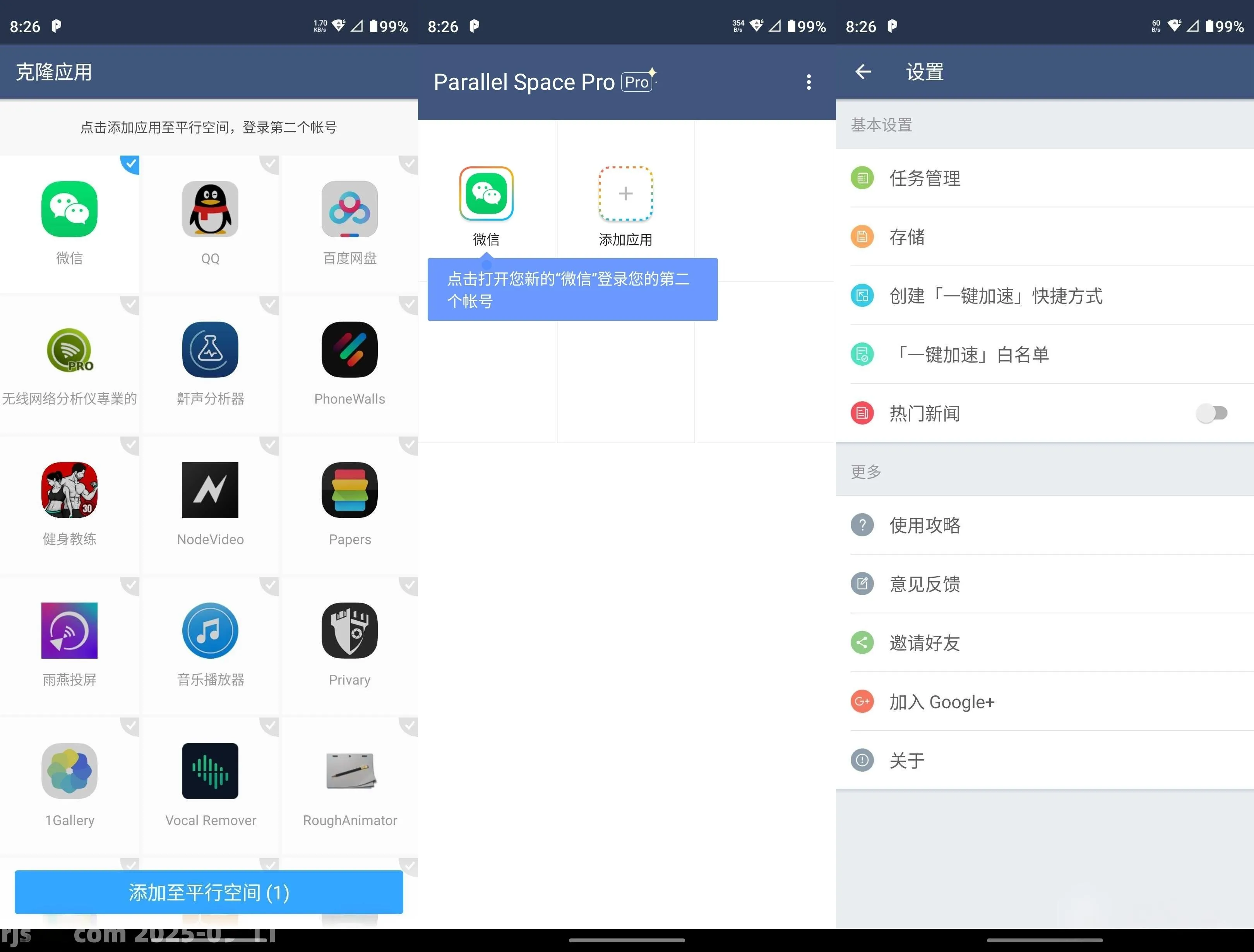Check the 健身教练 tile checkbox
The width and height of the screenshot is (1254, 952).
(131, 445)
